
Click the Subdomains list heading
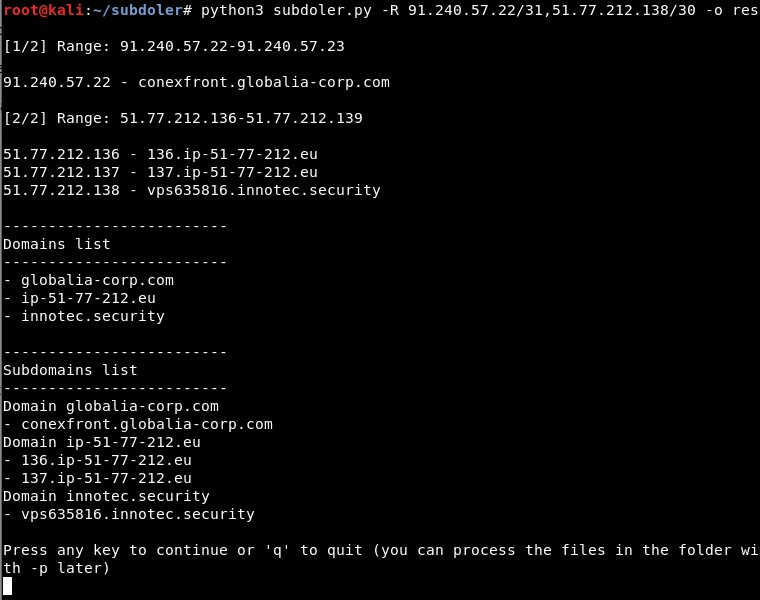(70, 370)
